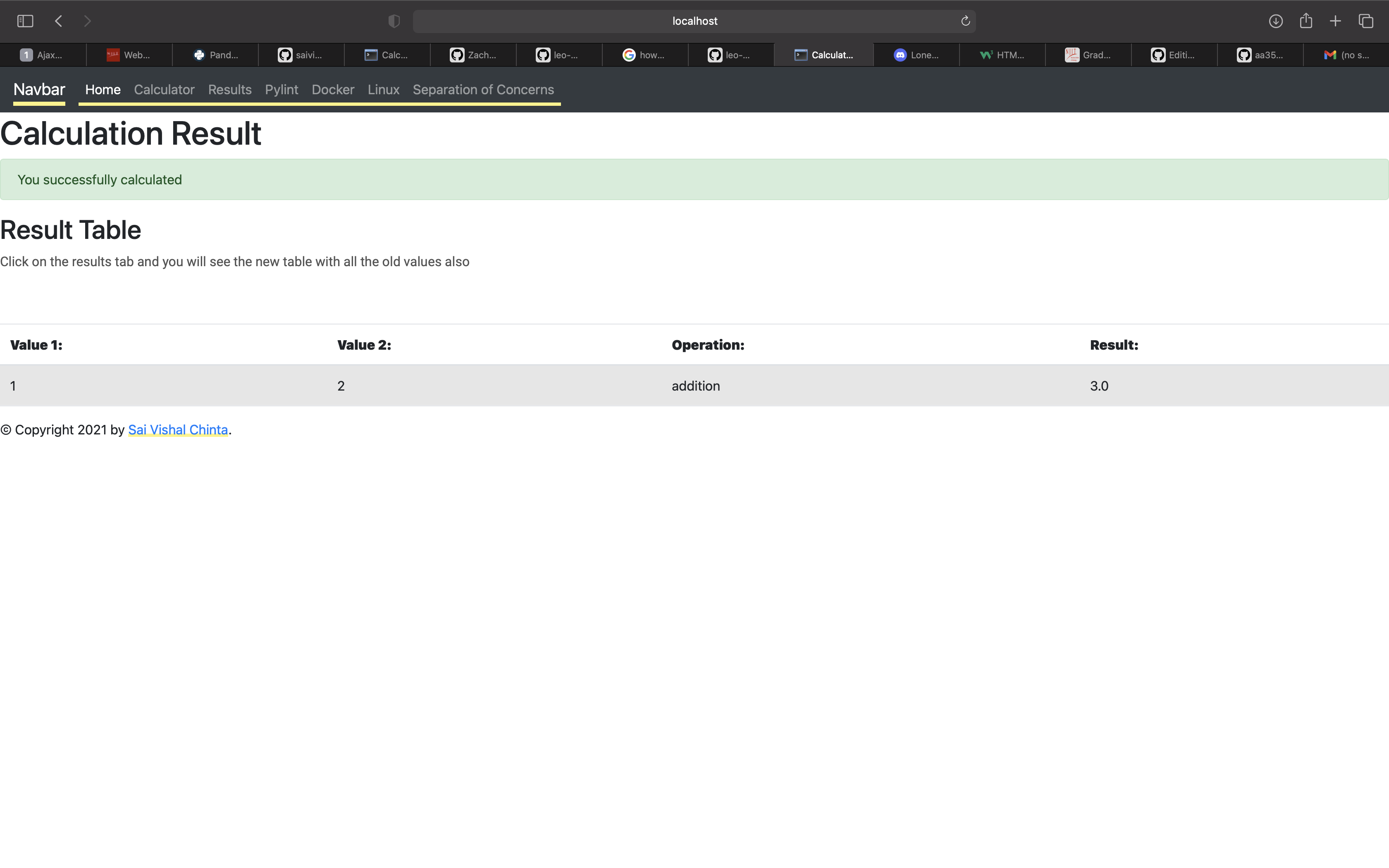The image size is (1389, 868).
Task: Switch to the Discord Lone tab
Action: coord(916,55)
